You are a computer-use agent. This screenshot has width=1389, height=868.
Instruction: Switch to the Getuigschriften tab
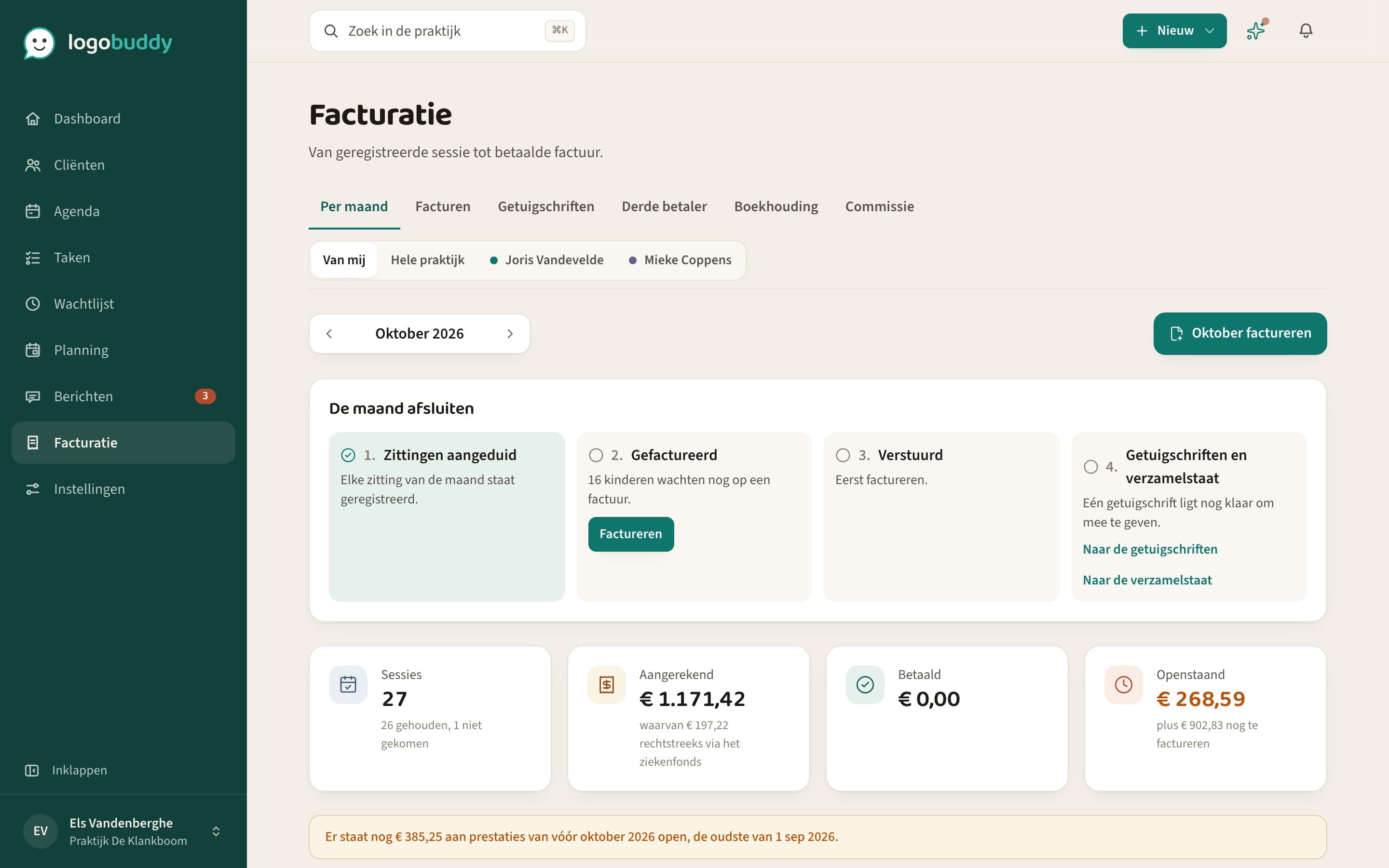(x=546, y=207)
